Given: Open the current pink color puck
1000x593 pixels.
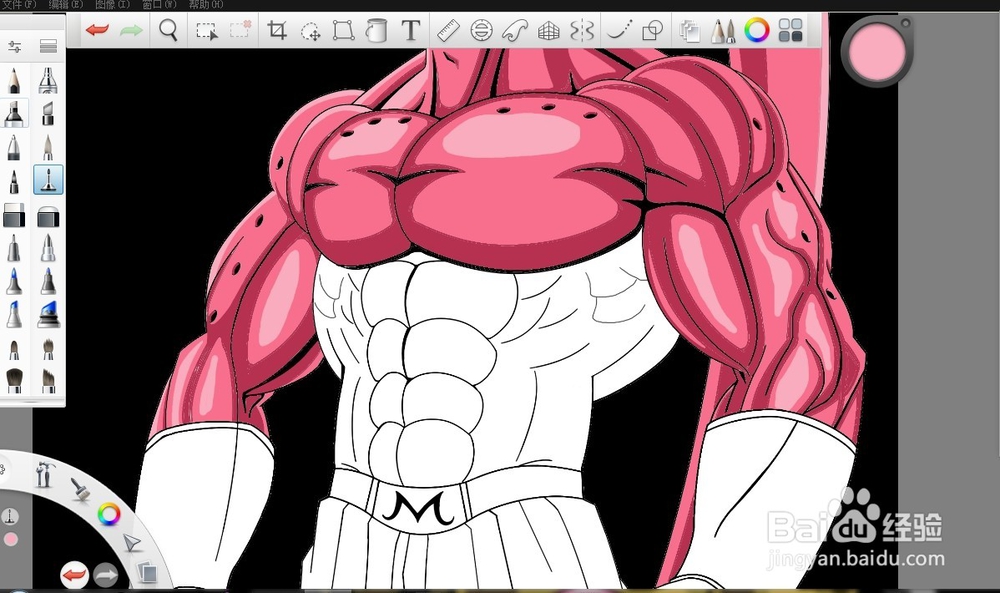Looking at the screenshot, I should [x=877, y=51].
